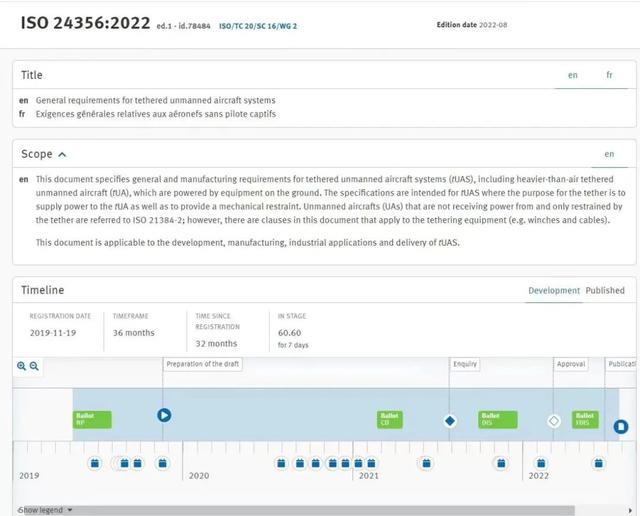Click the blue play circle milestone icon
The height and width of the screenshot is (516, 640).
pyautogui.click(x=164, y=415)
